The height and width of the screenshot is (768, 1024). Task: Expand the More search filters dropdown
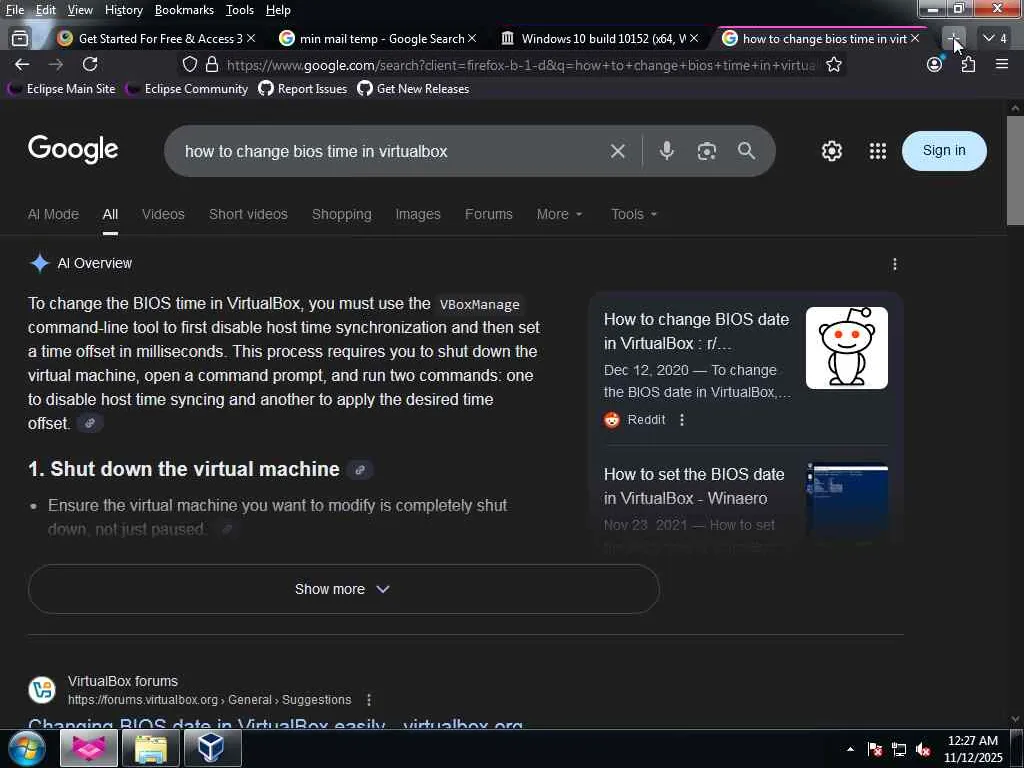point(560,214)
